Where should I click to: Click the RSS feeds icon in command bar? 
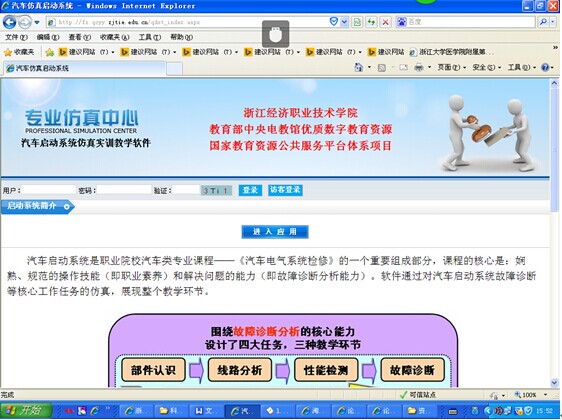(x=382, y=67)
